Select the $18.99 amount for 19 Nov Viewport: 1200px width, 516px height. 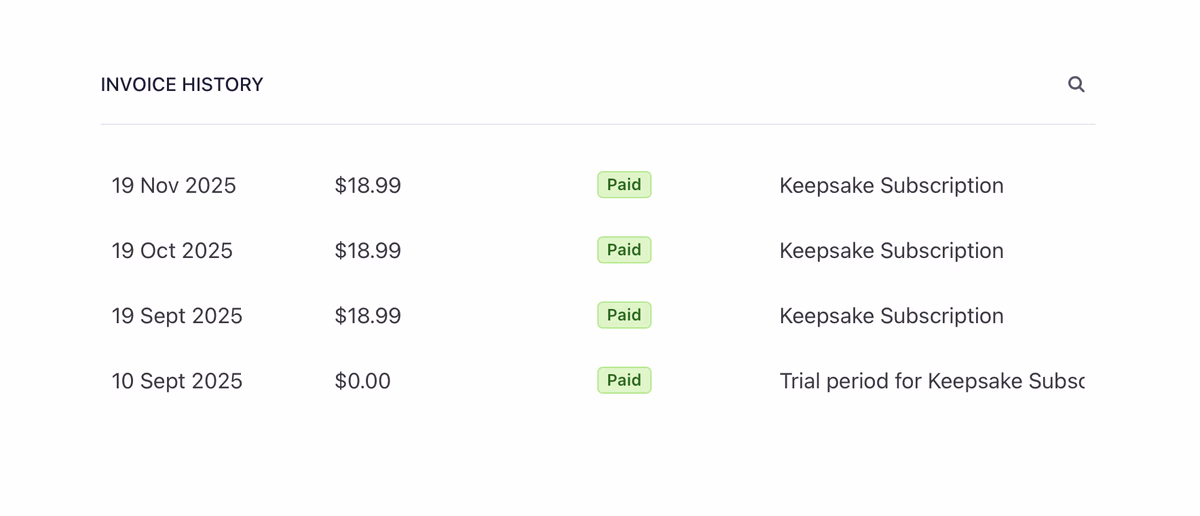click(367, 186)
